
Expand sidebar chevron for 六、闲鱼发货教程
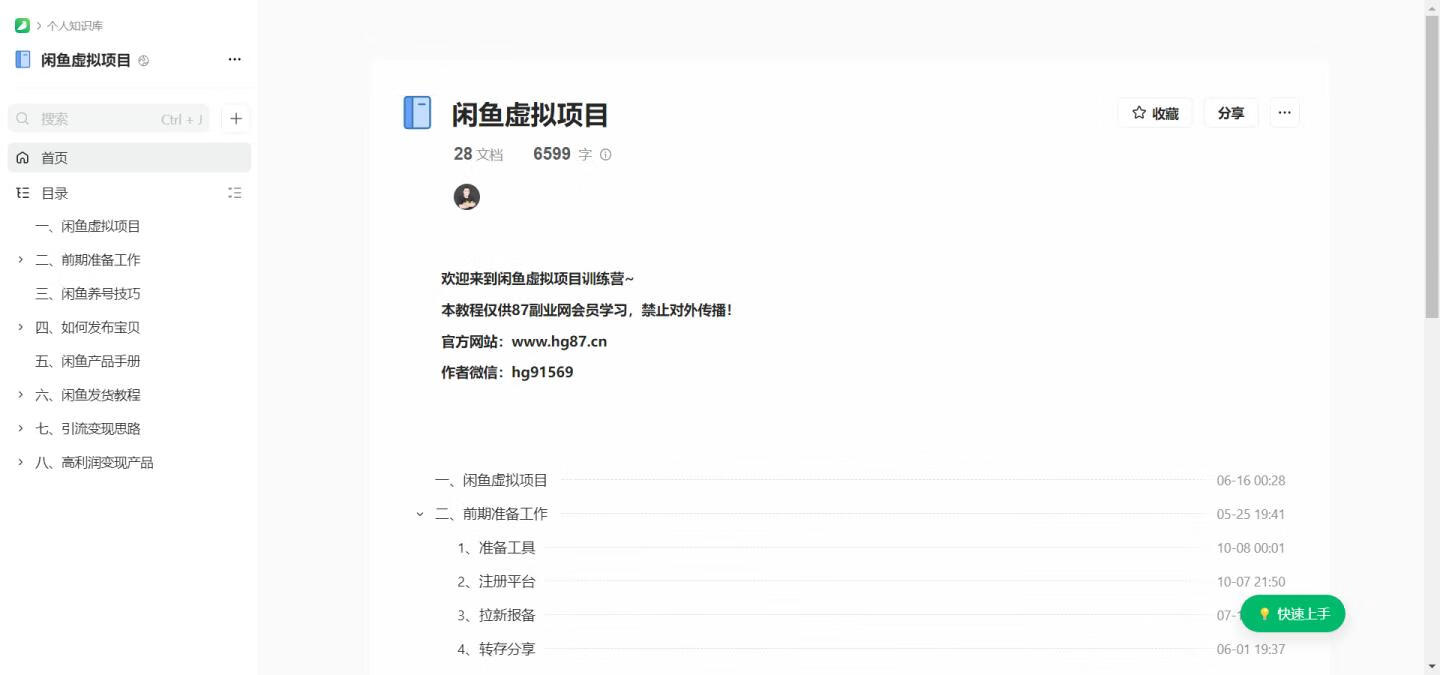(20, 395)
